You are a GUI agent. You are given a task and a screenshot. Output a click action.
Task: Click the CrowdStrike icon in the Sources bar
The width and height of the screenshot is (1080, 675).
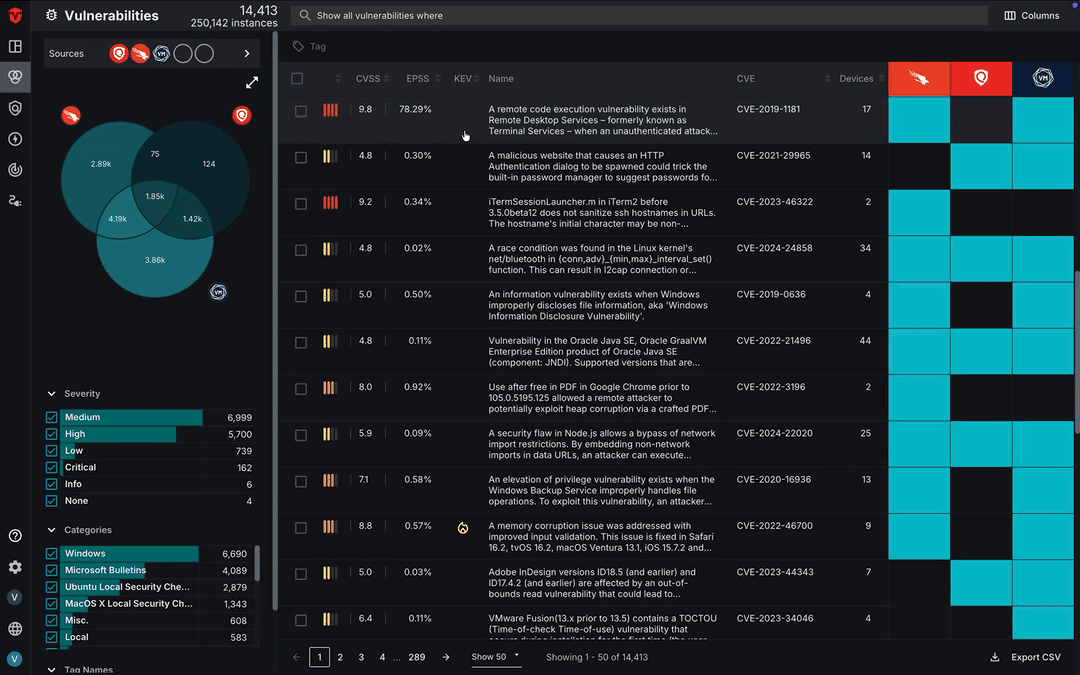(140, 53)
